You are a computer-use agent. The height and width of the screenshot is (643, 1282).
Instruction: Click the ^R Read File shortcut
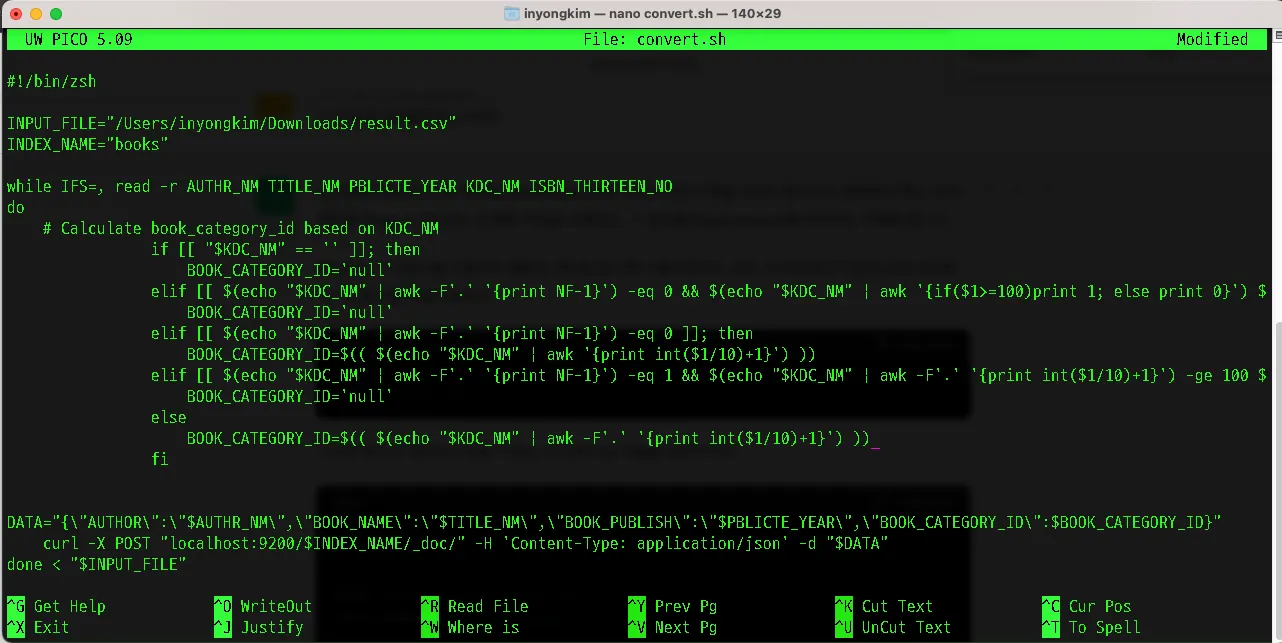click(475, 606)
